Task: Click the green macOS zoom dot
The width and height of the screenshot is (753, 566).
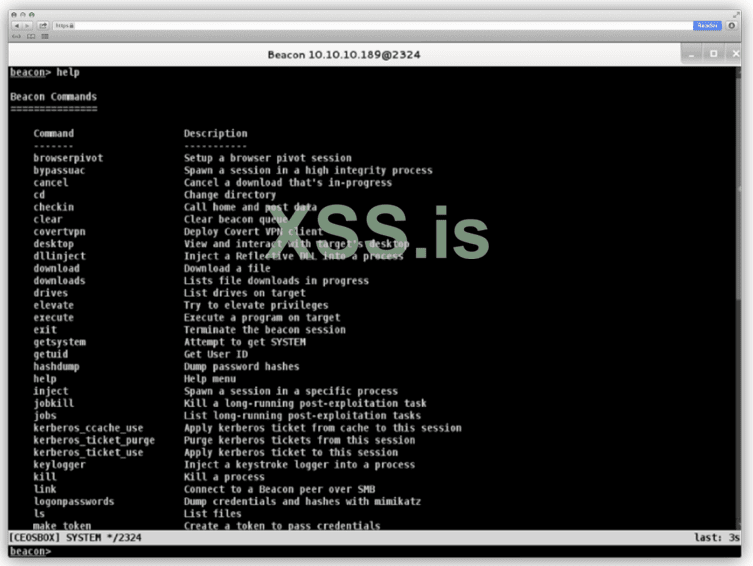Action: point(32,15)
